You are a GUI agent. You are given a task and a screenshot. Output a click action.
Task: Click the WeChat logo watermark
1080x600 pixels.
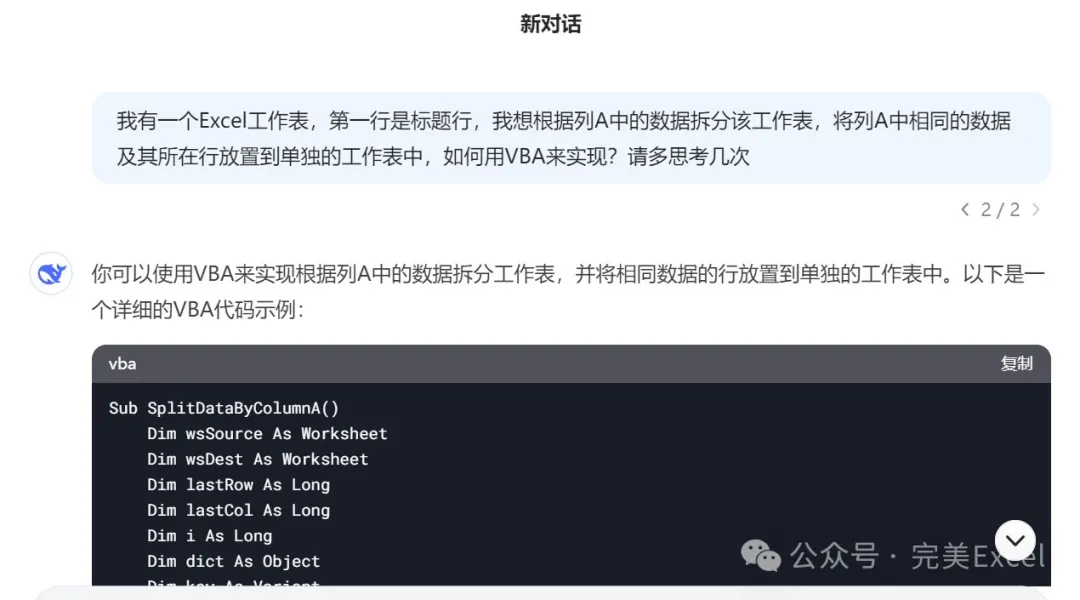[x=760, y=555]
